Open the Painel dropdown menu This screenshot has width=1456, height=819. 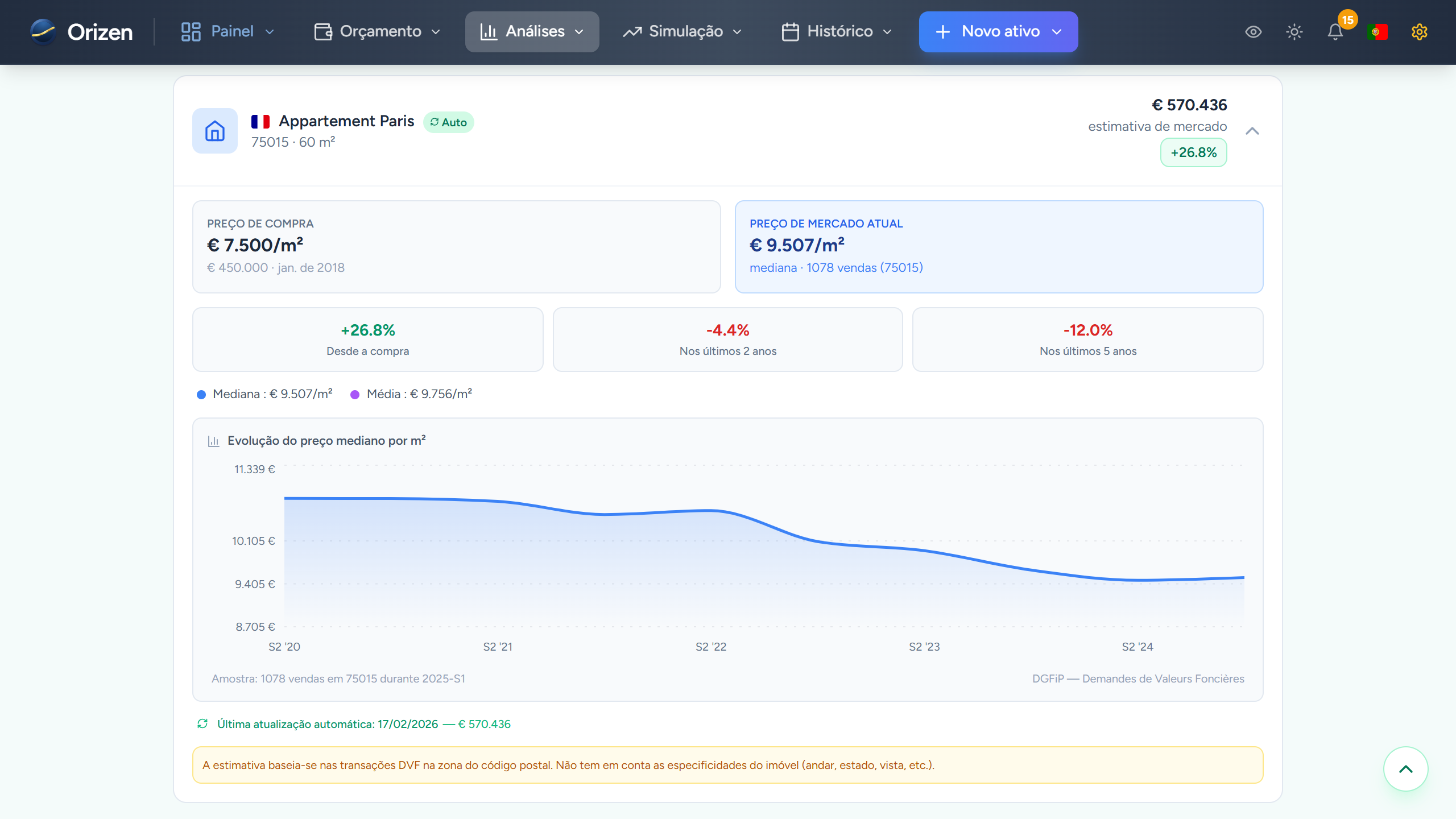[x=227, y=32]
